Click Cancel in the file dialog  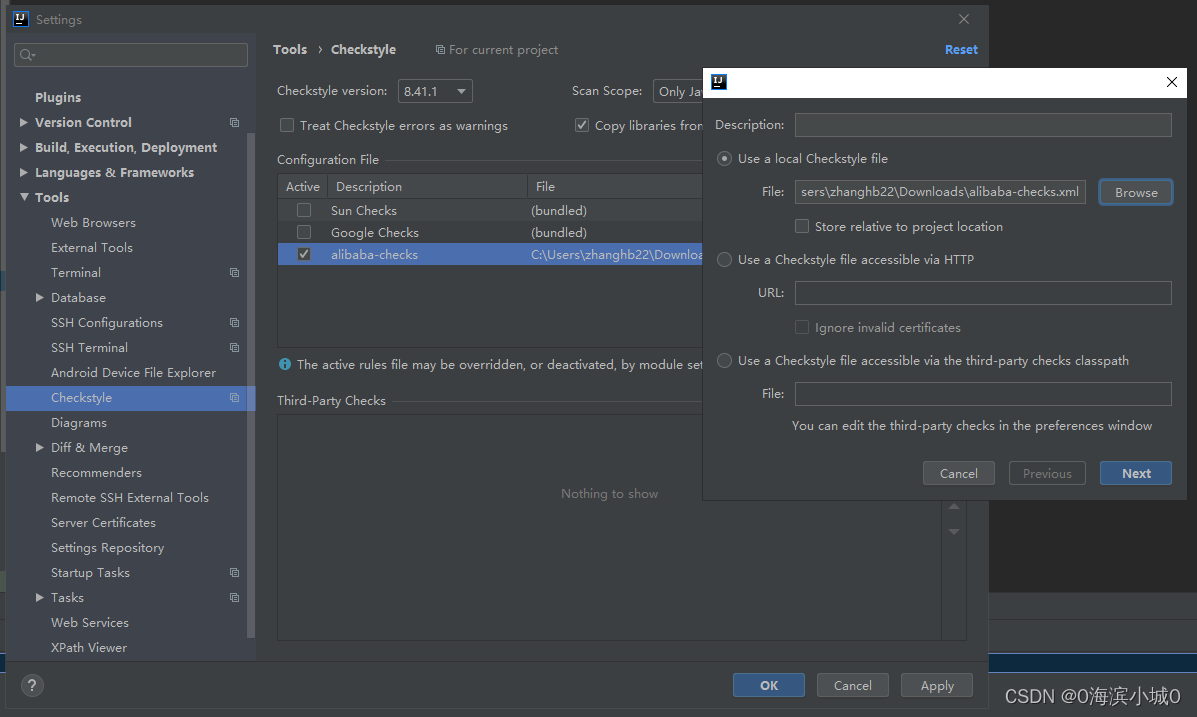click(959, 473)
